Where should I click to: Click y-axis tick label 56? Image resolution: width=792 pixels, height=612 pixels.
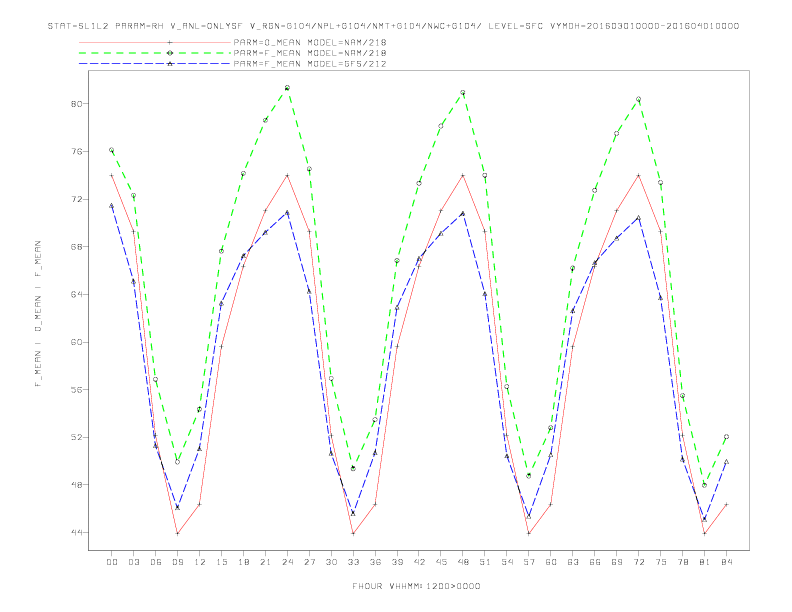click(75, 389)
